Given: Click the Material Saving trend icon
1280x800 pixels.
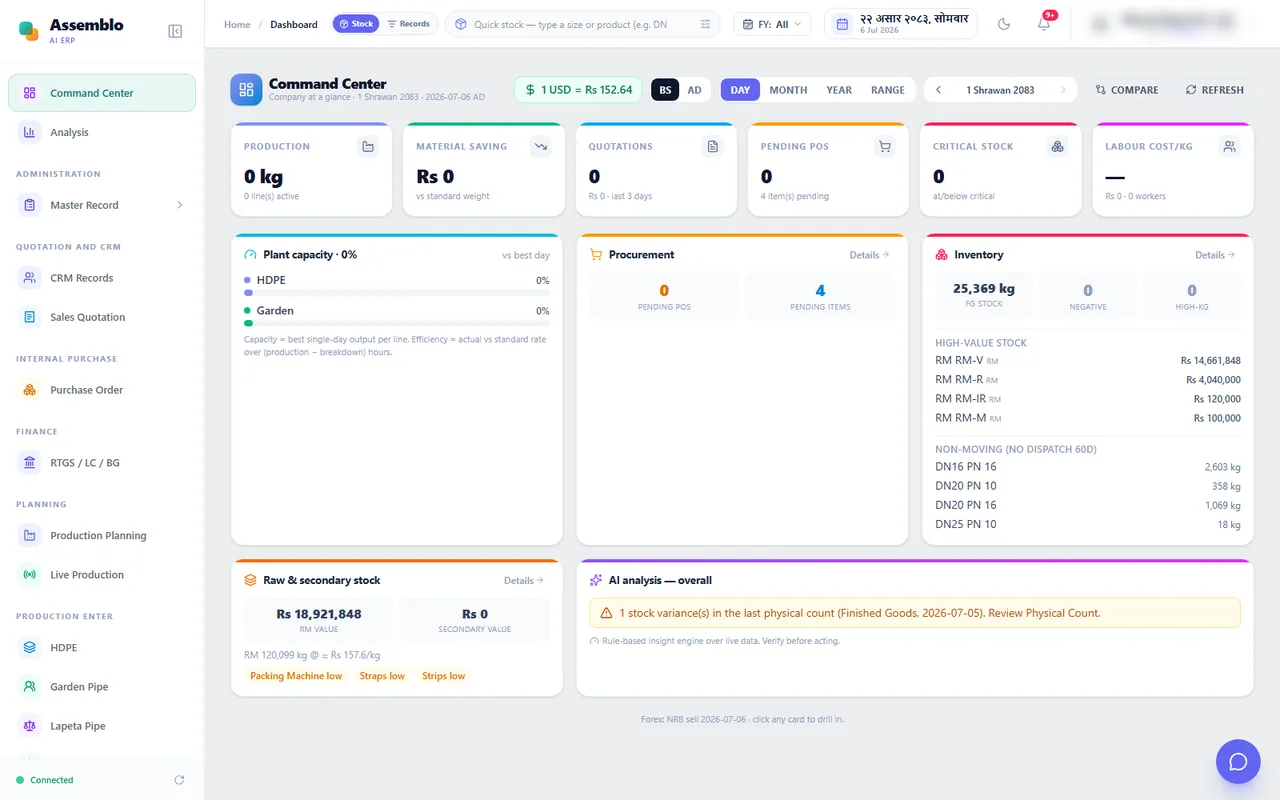Looking at the screenshot, I should pyautogui.click(x=541, y=147).
